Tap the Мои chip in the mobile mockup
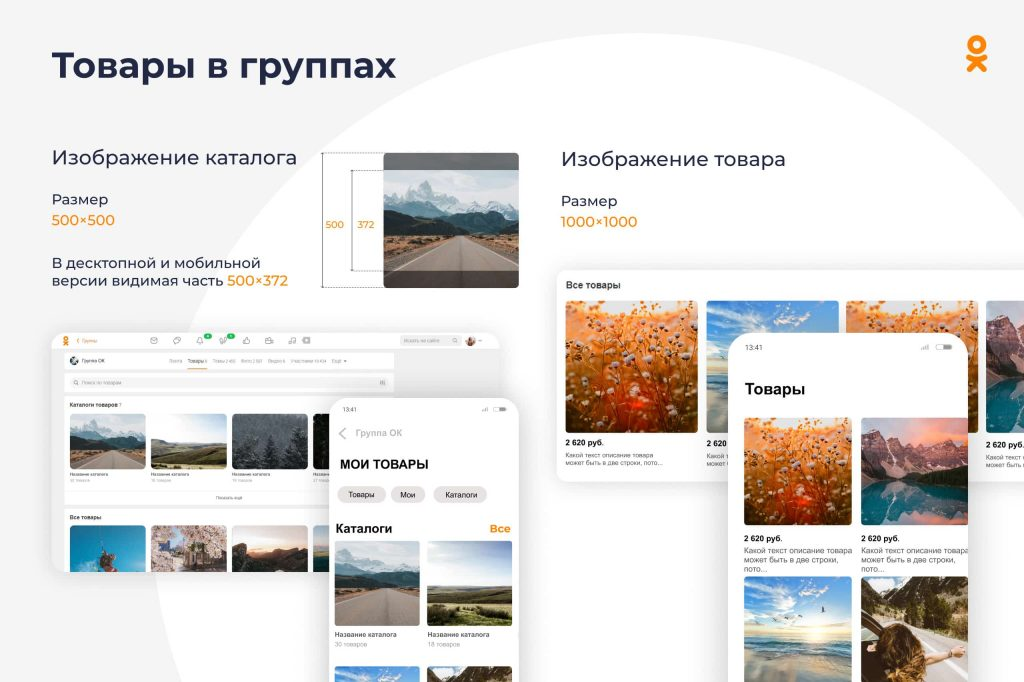 click(408, 495)
